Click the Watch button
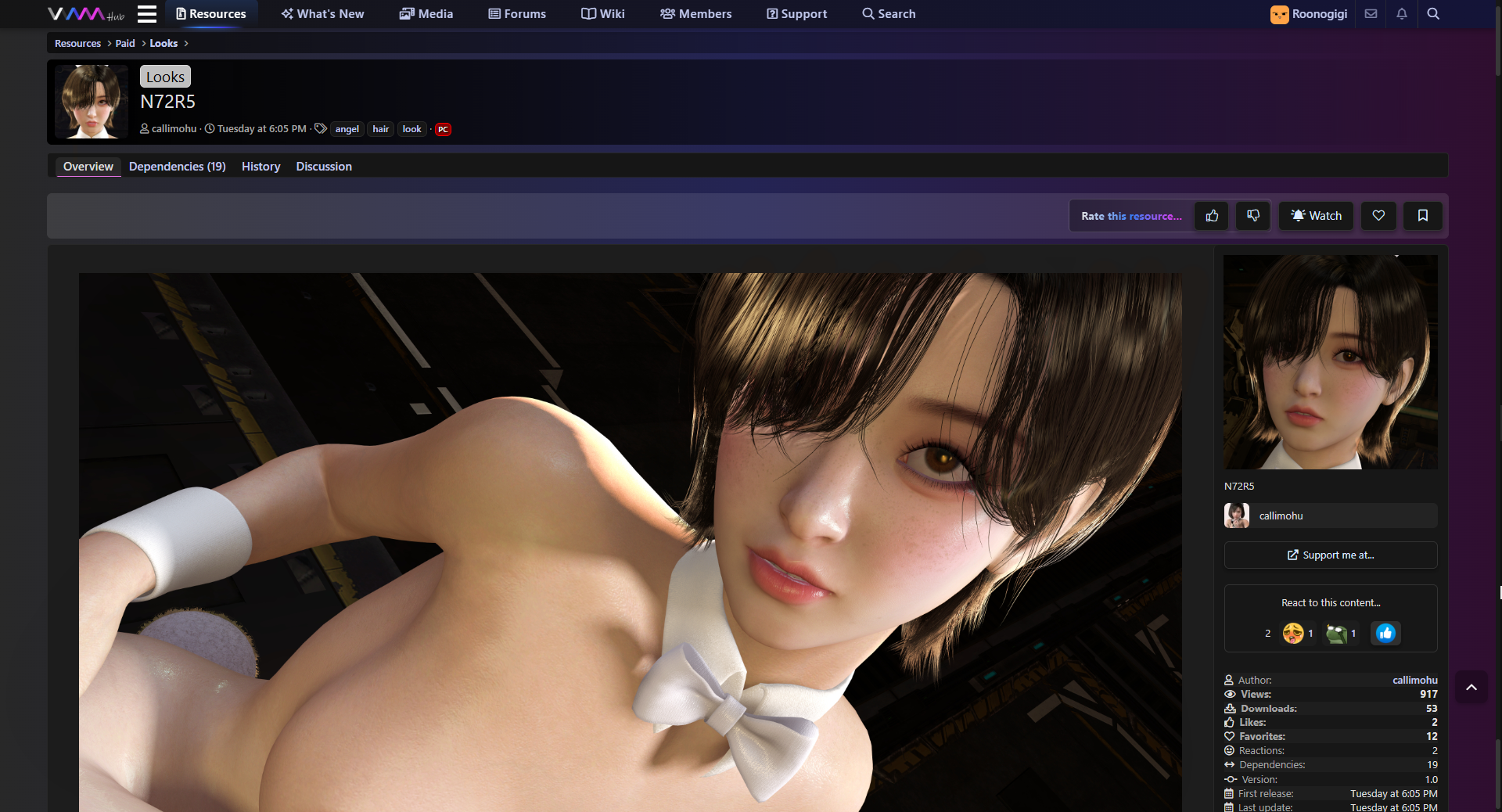Screen dimensions: 1502x812 tap(1316, 216)
